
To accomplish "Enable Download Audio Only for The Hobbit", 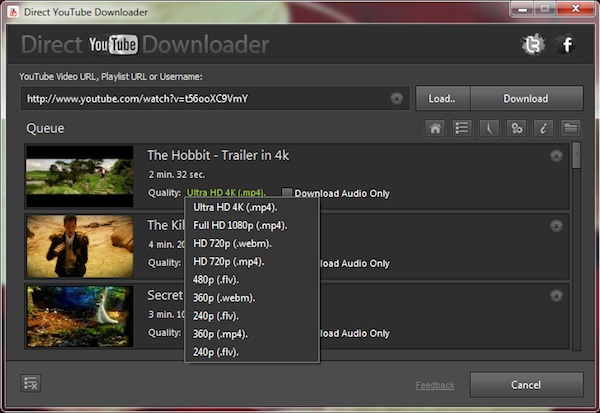I will [287, 193].
